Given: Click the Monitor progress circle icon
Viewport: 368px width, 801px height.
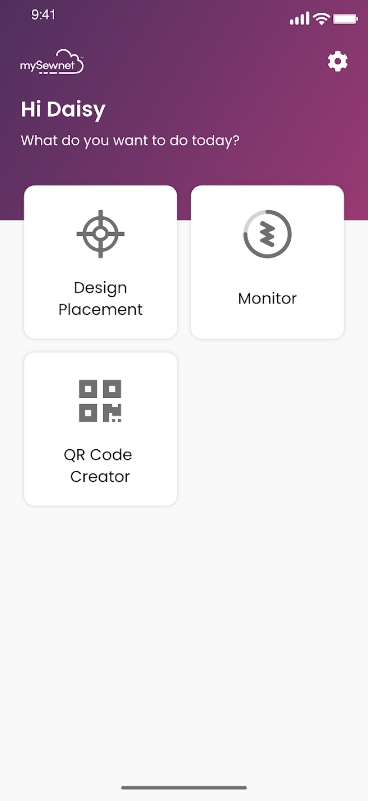Looking at the screenshot, I should pos(267,234).
